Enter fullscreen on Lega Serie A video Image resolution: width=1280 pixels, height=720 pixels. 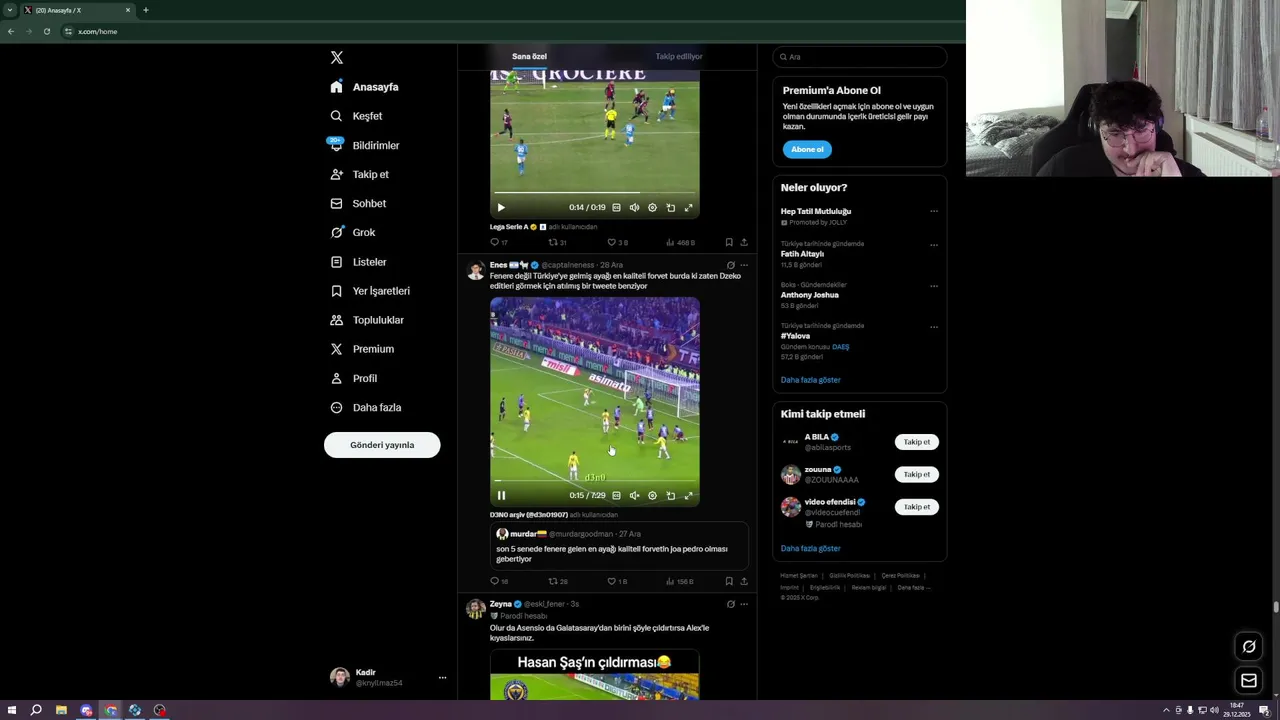point(688,208)
